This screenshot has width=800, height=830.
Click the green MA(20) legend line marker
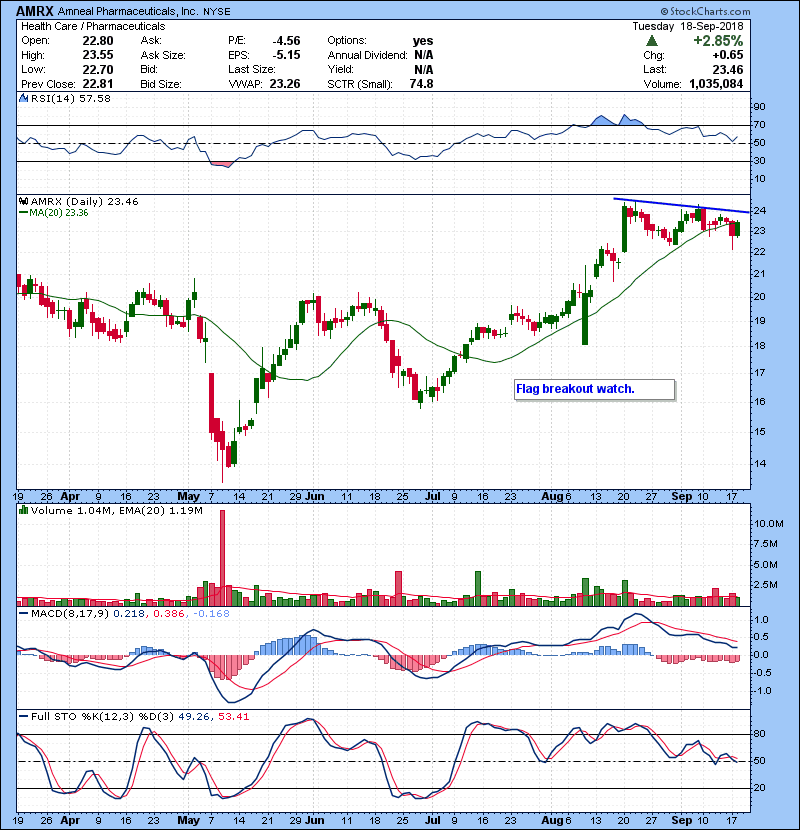tap(23, 213)
